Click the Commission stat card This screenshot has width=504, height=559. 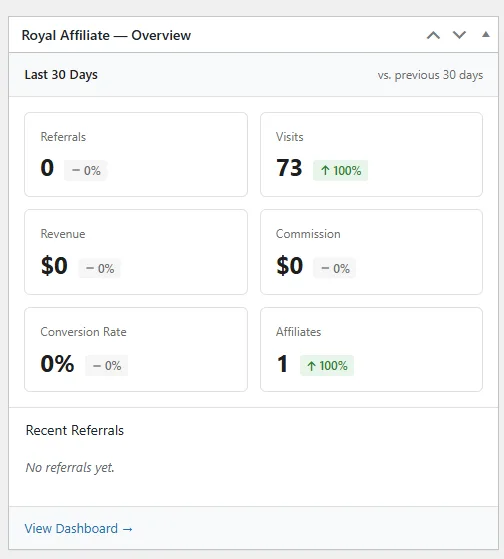click(x=371, y=252)
